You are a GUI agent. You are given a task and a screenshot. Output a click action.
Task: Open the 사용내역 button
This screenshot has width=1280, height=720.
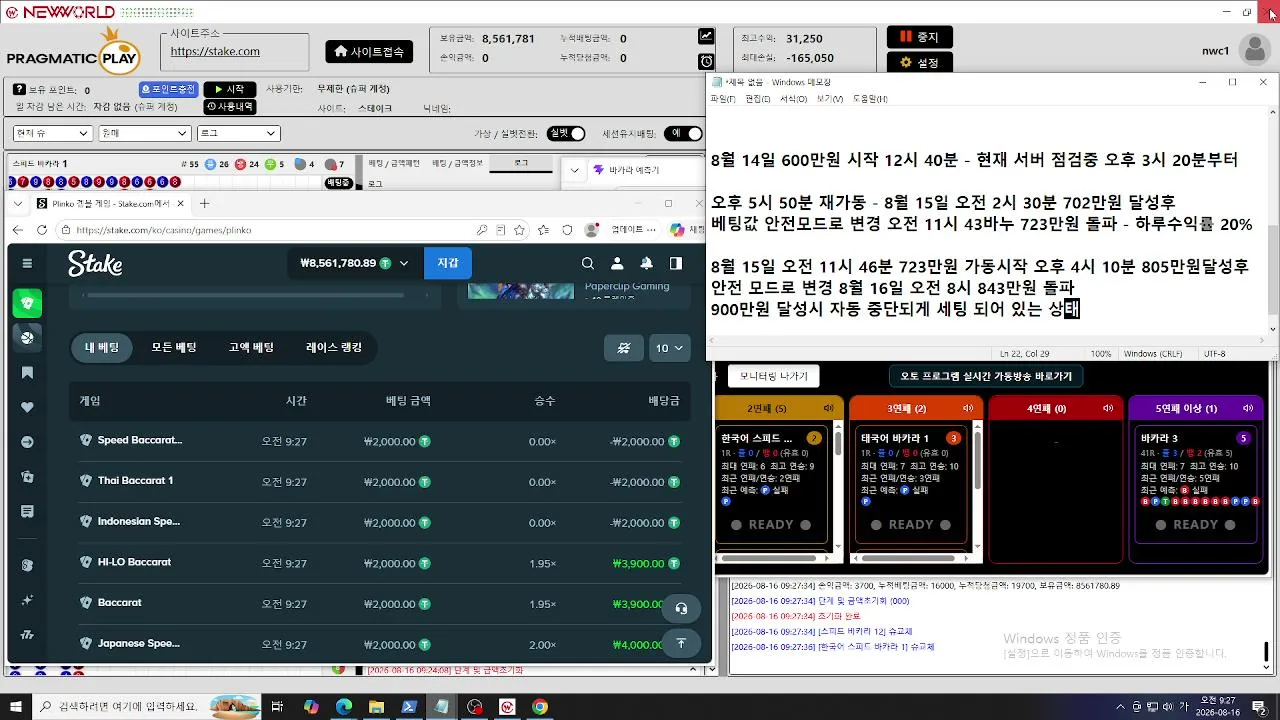(x=230, y=107)
